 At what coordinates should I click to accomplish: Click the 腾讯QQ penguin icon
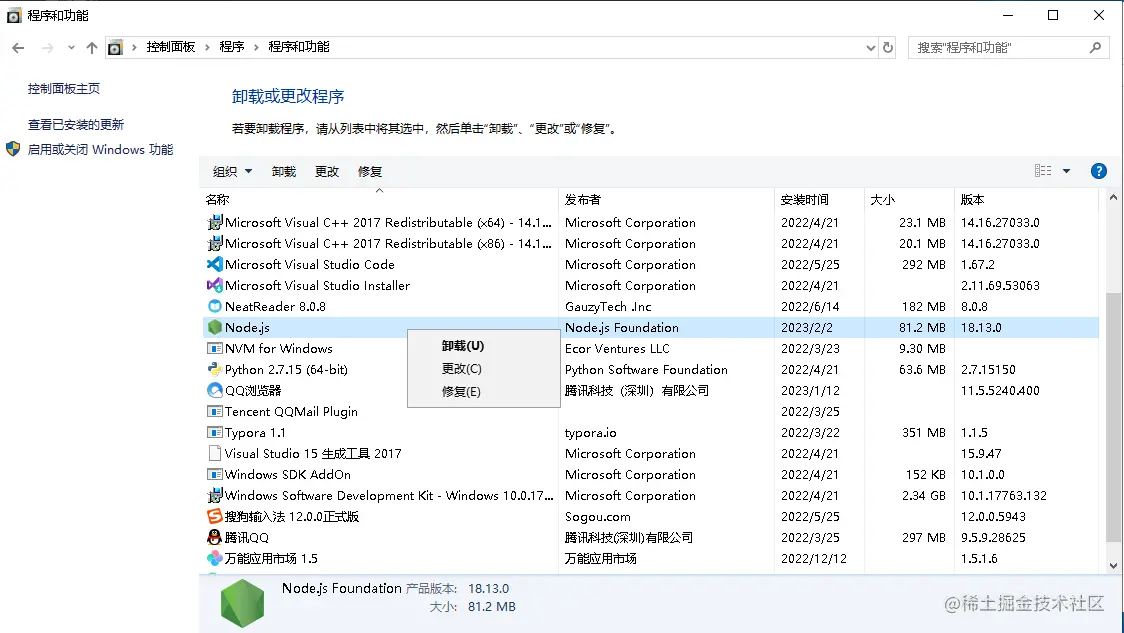click(214, 537)
